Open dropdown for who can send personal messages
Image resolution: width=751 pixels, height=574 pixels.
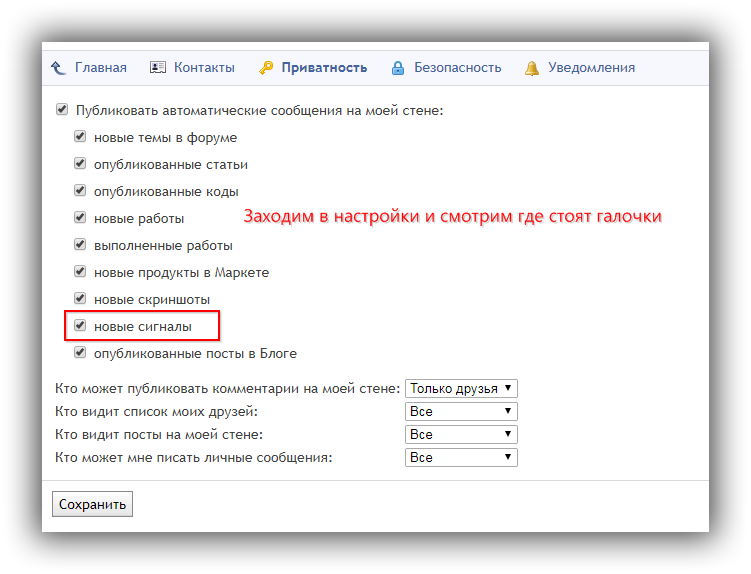461,458
